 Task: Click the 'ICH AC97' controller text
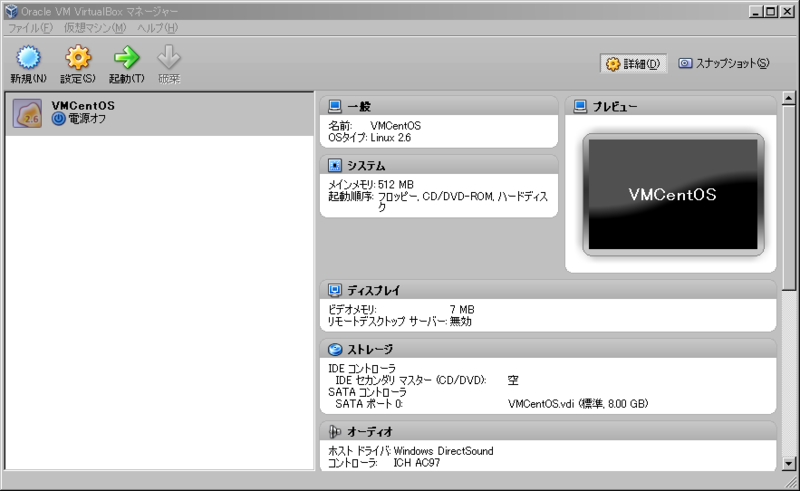coord(416,462)
